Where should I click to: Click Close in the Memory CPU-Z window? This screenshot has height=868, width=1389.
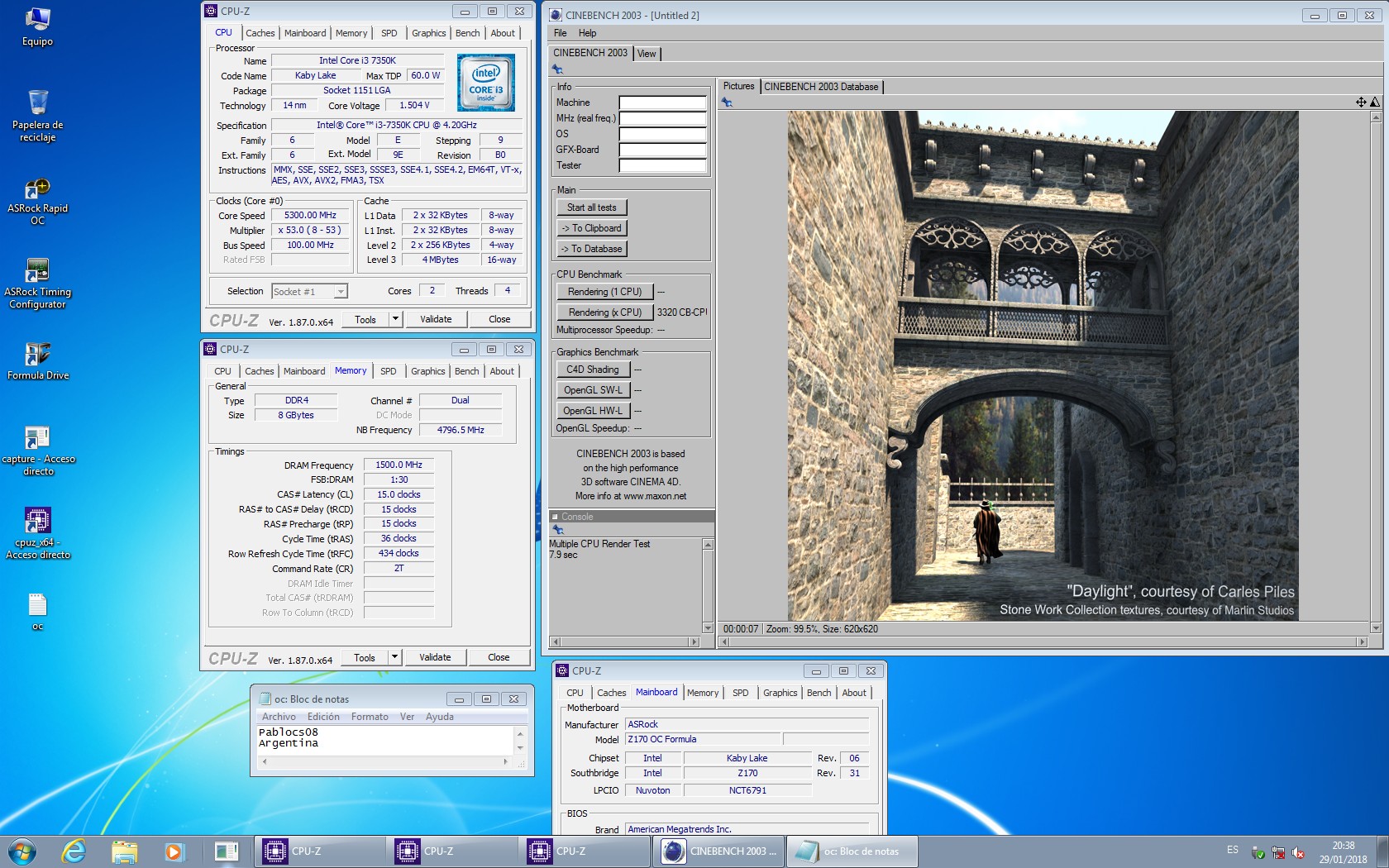coord(499,657)
